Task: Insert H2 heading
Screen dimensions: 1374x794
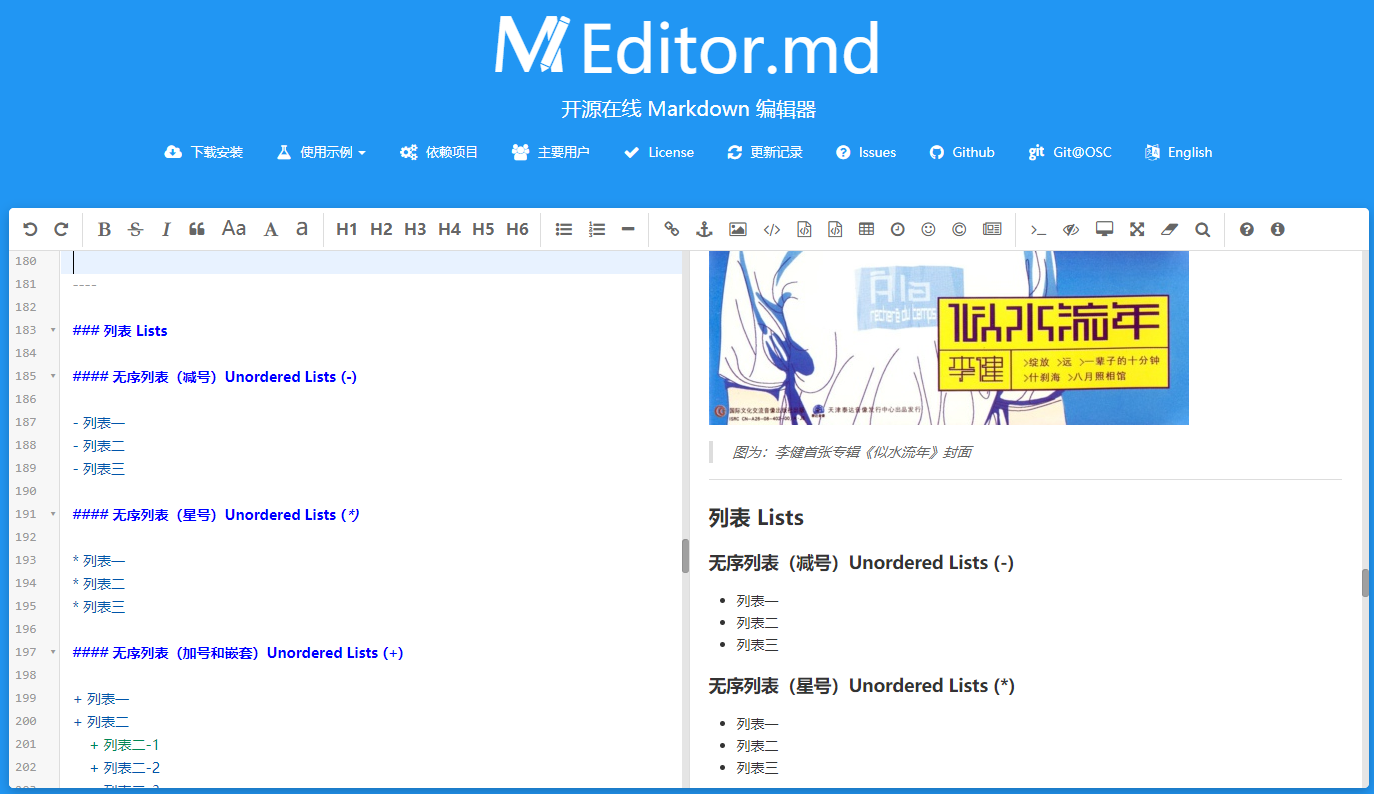Action: (381, 229)
